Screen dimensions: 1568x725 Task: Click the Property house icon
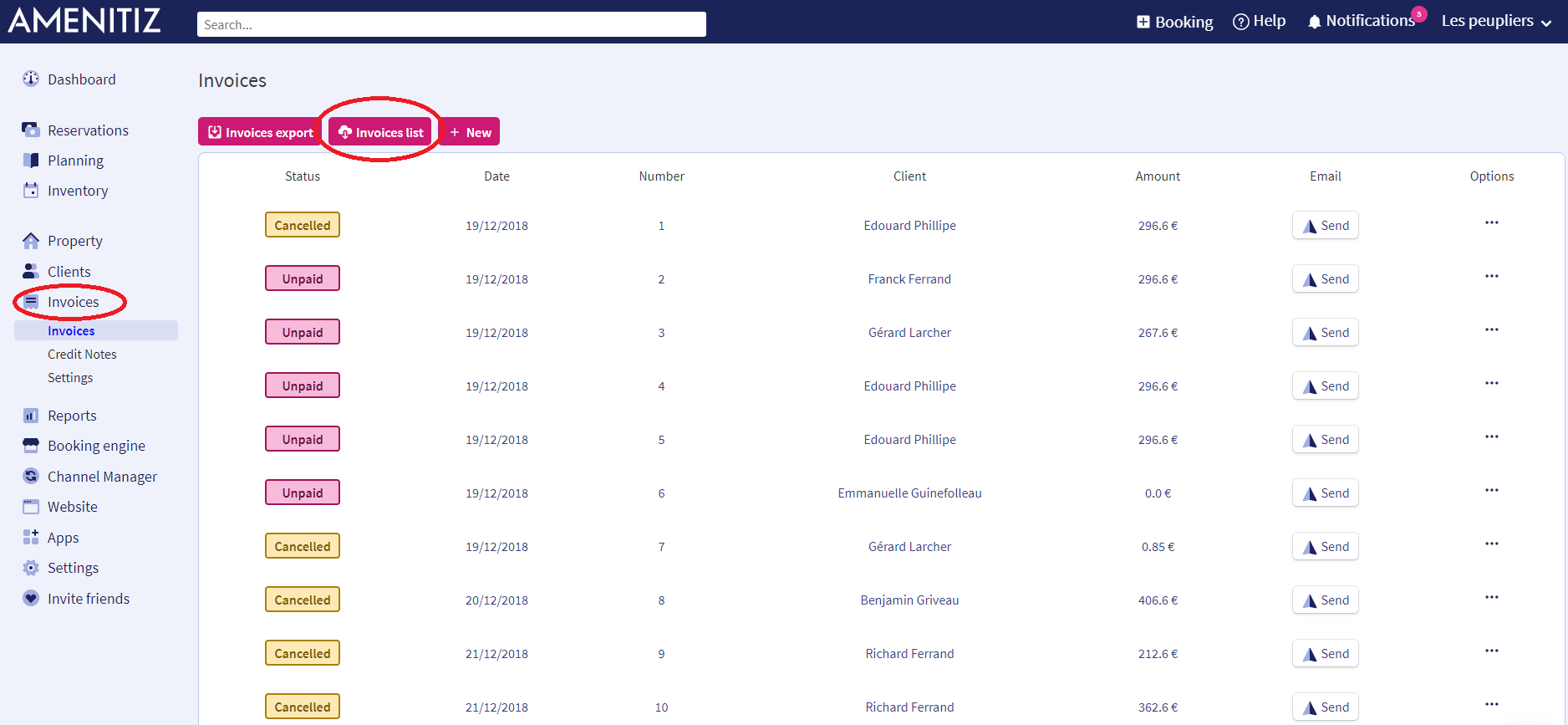(31, 241)
